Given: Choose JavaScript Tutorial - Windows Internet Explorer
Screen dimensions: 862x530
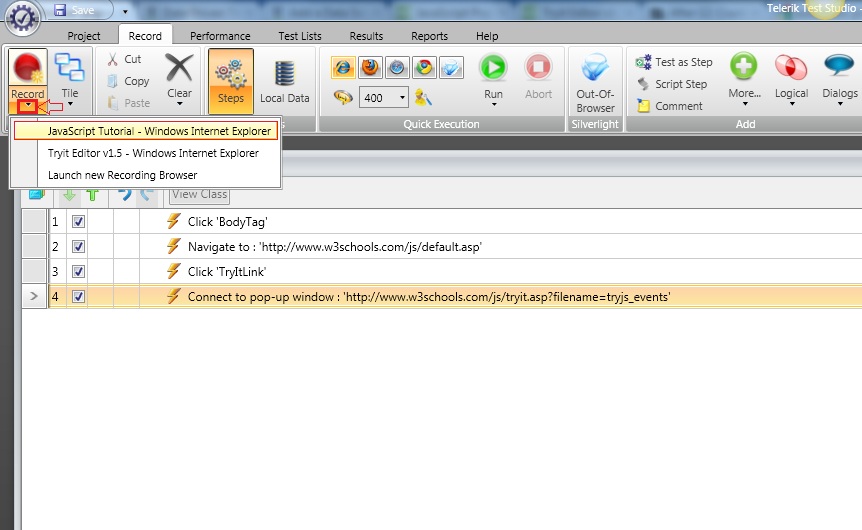Looking at the screenshot, I should click(146, 131).
